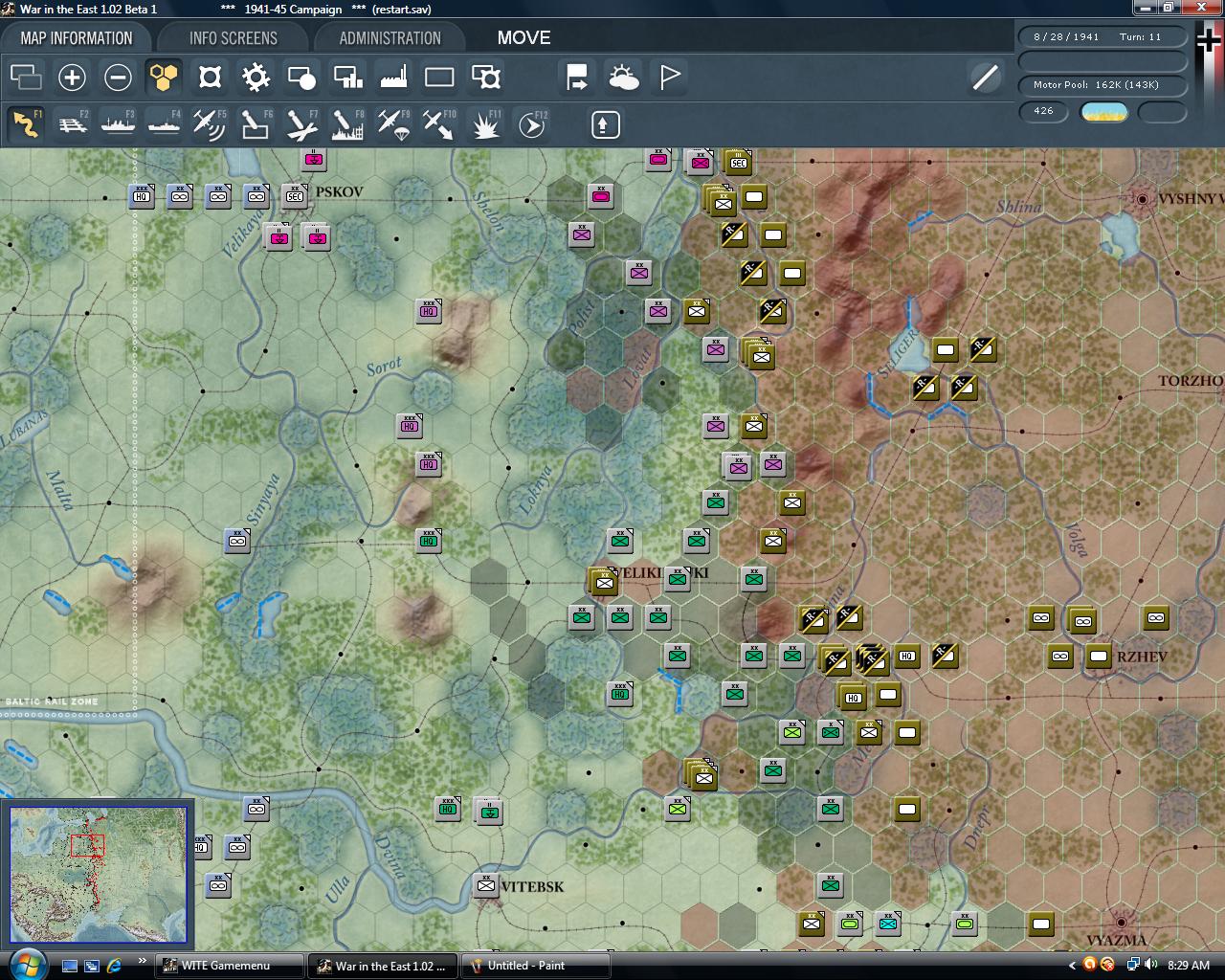Switch to War in the East taskbar button
Screen dimensions: 1225x980
(x=383, y=966)
